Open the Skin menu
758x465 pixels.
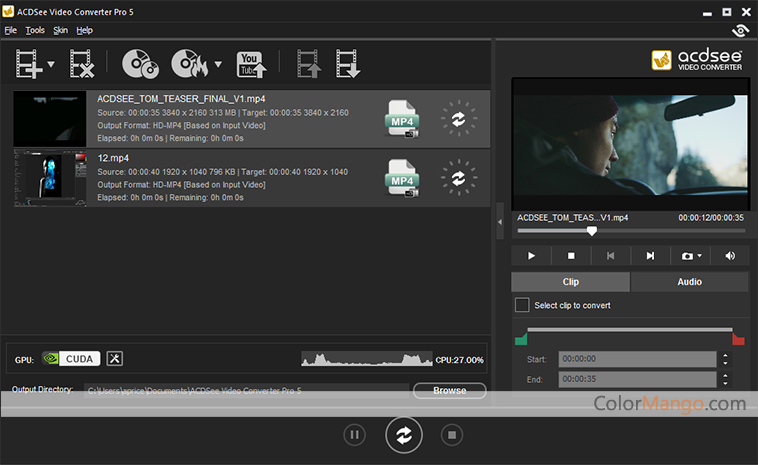pos(60,30)
